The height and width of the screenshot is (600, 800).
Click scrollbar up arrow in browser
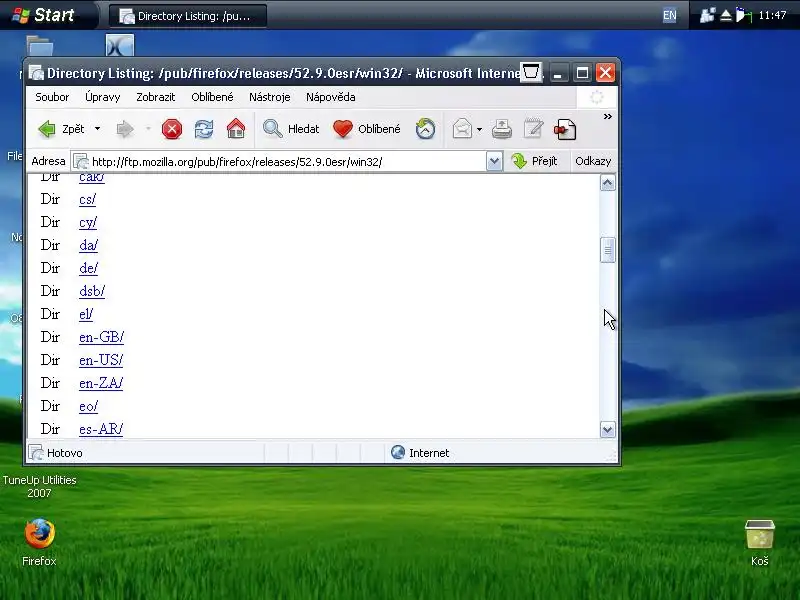click(x=607, y=183)
